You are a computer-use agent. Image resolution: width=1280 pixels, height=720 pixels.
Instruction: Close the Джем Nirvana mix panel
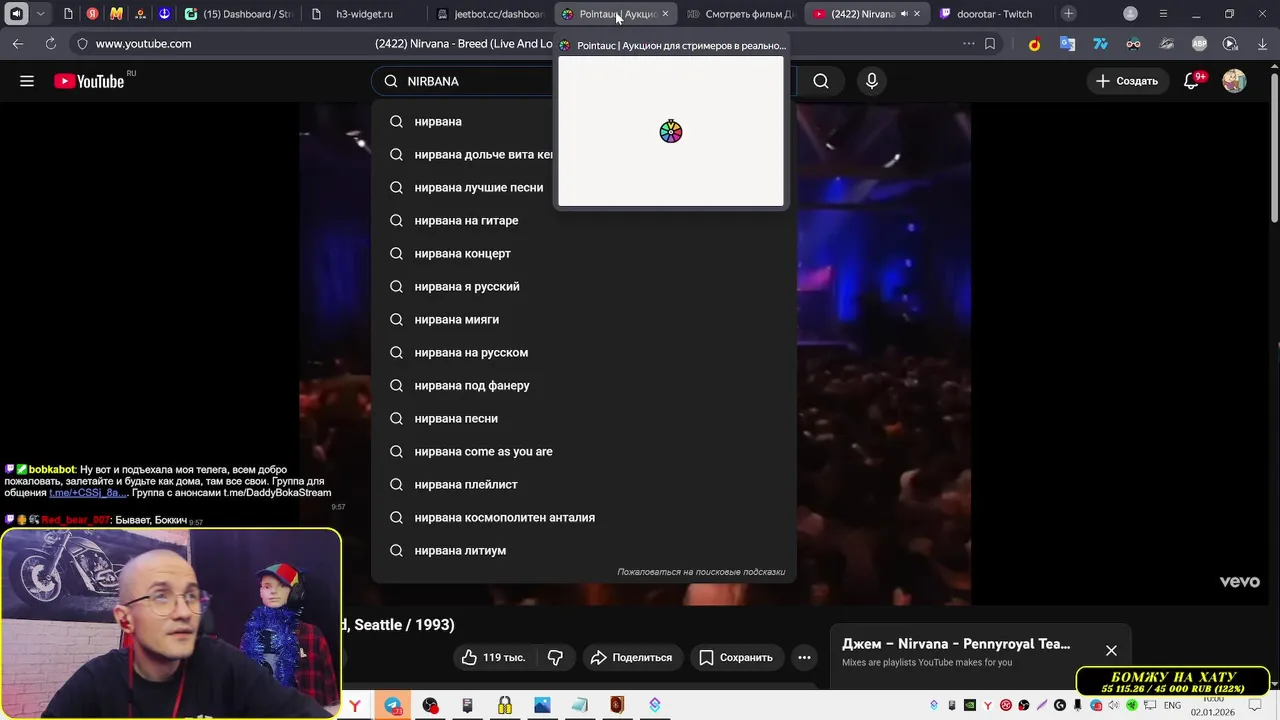pos(1111,650)
